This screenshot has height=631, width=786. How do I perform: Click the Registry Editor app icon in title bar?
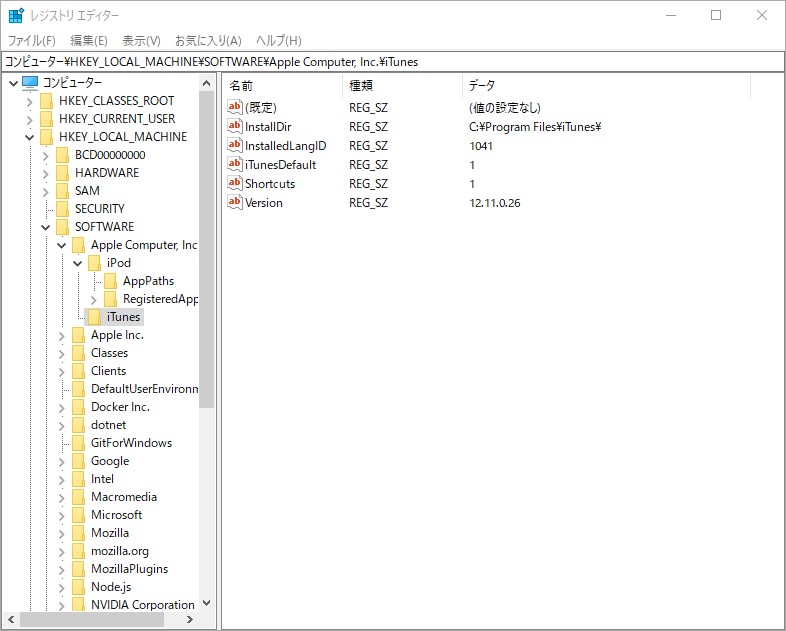click(x=16, y=16)
